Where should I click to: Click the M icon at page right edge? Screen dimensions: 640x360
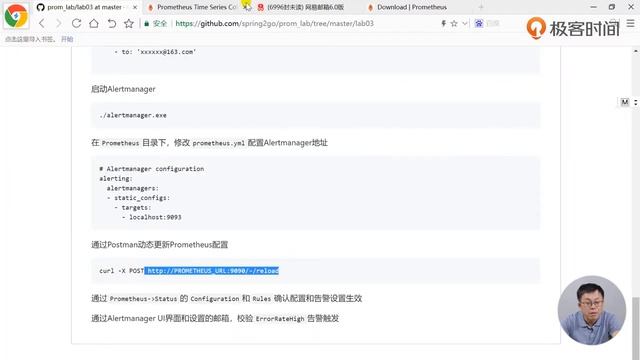pyautogui.click(x=624, y=102)
